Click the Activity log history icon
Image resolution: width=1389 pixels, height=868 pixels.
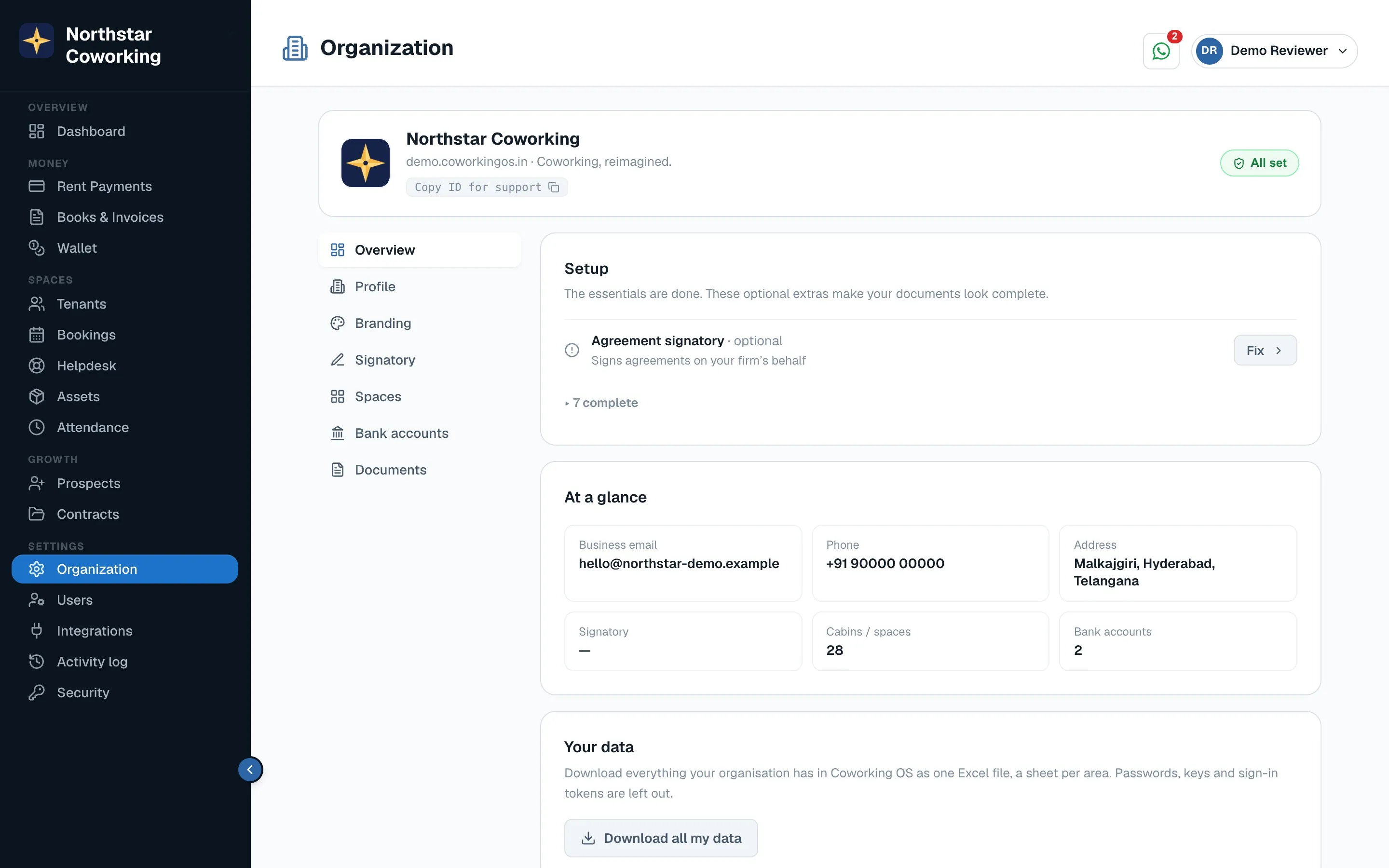tap(37, 662)
